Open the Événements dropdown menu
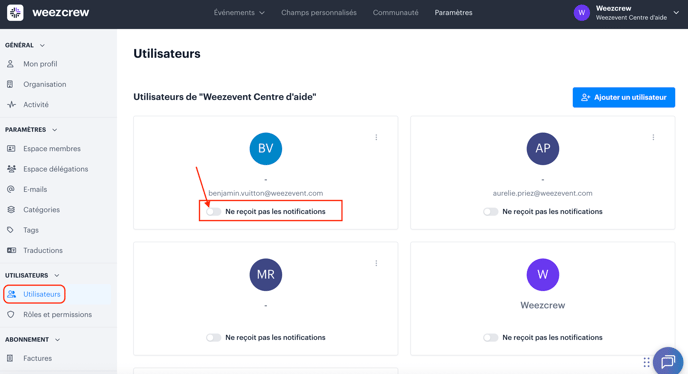 [239, 13]
